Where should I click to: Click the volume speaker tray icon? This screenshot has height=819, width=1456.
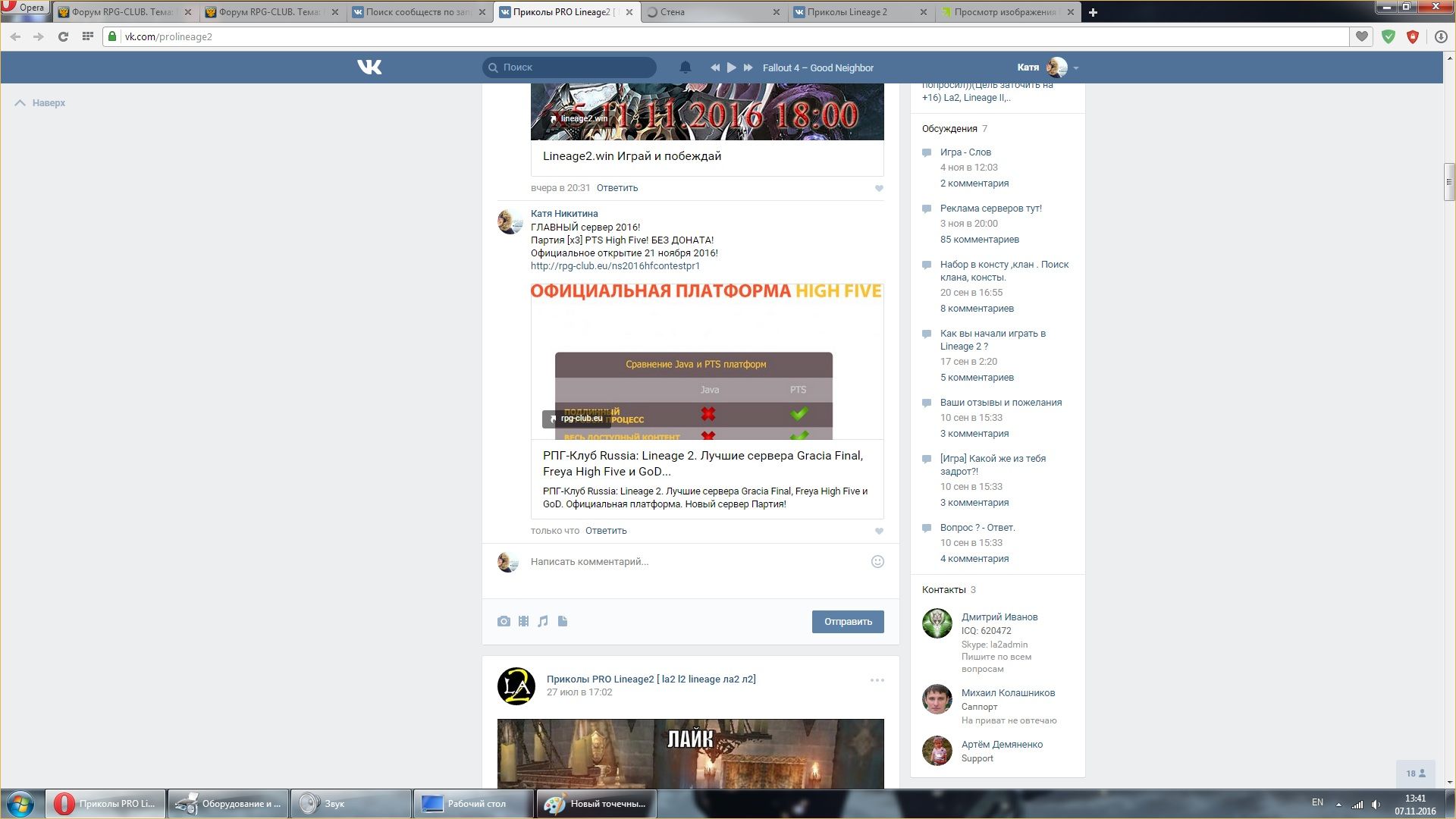(x=1376, y=805)
